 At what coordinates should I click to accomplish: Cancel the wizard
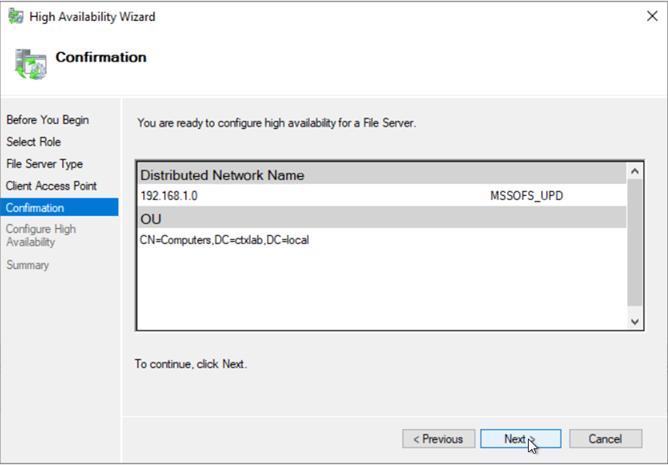pos(604,439)
